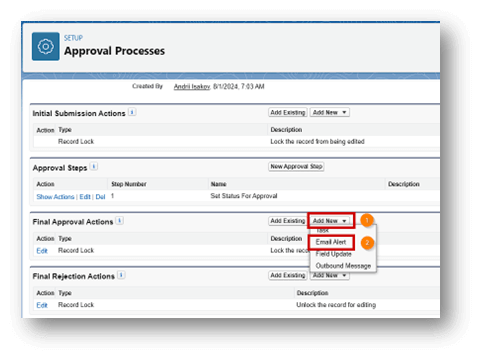The image size is (482, 360).
Task: Click Del link for approval step 1
Action: point(100,197)
